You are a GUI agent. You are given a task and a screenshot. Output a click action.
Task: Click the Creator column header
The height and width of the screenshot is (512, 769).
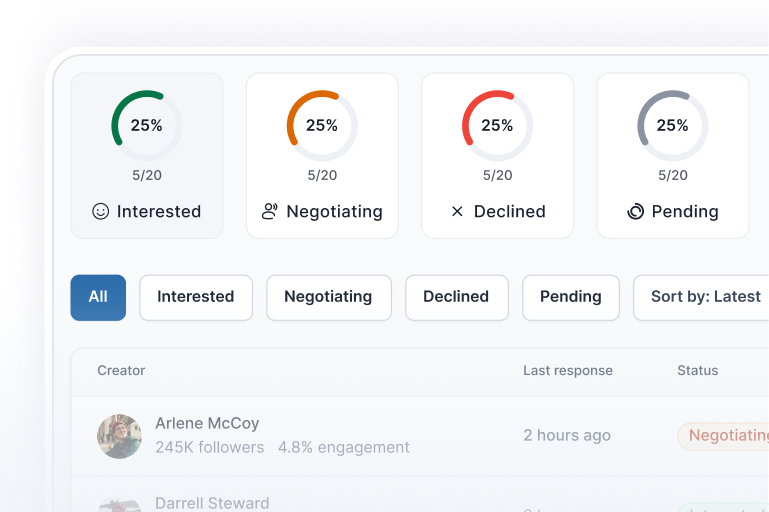pos(121,370)
